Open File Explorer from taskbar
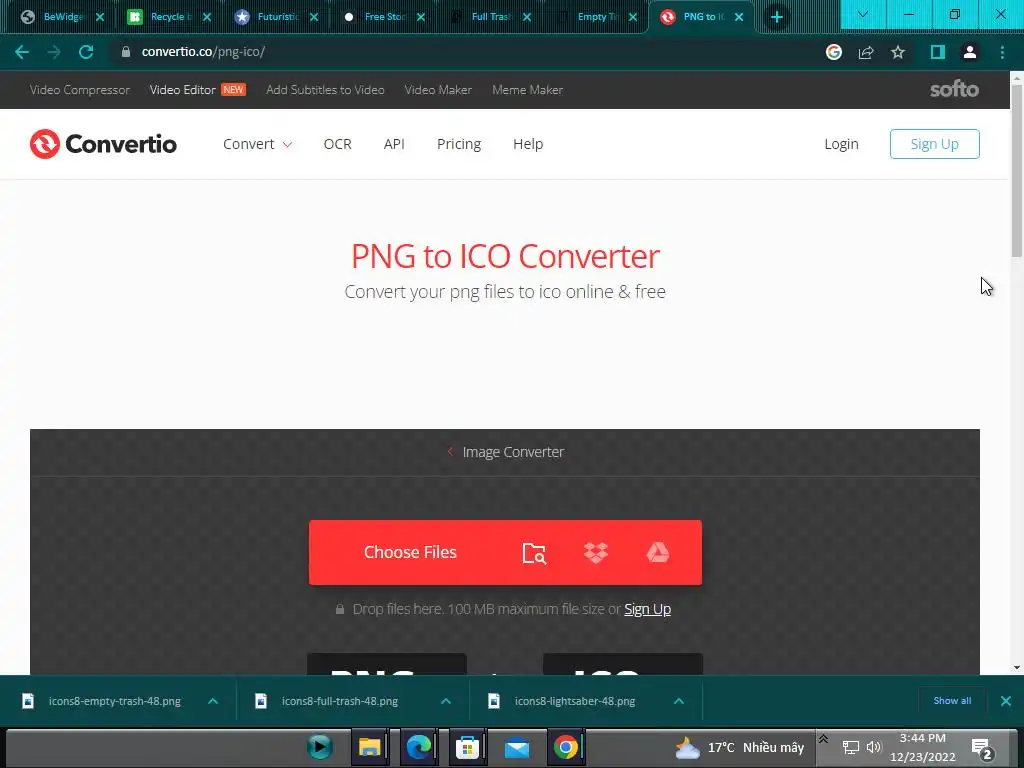This screenshot has width=1024, height=768. pos(369,746)
